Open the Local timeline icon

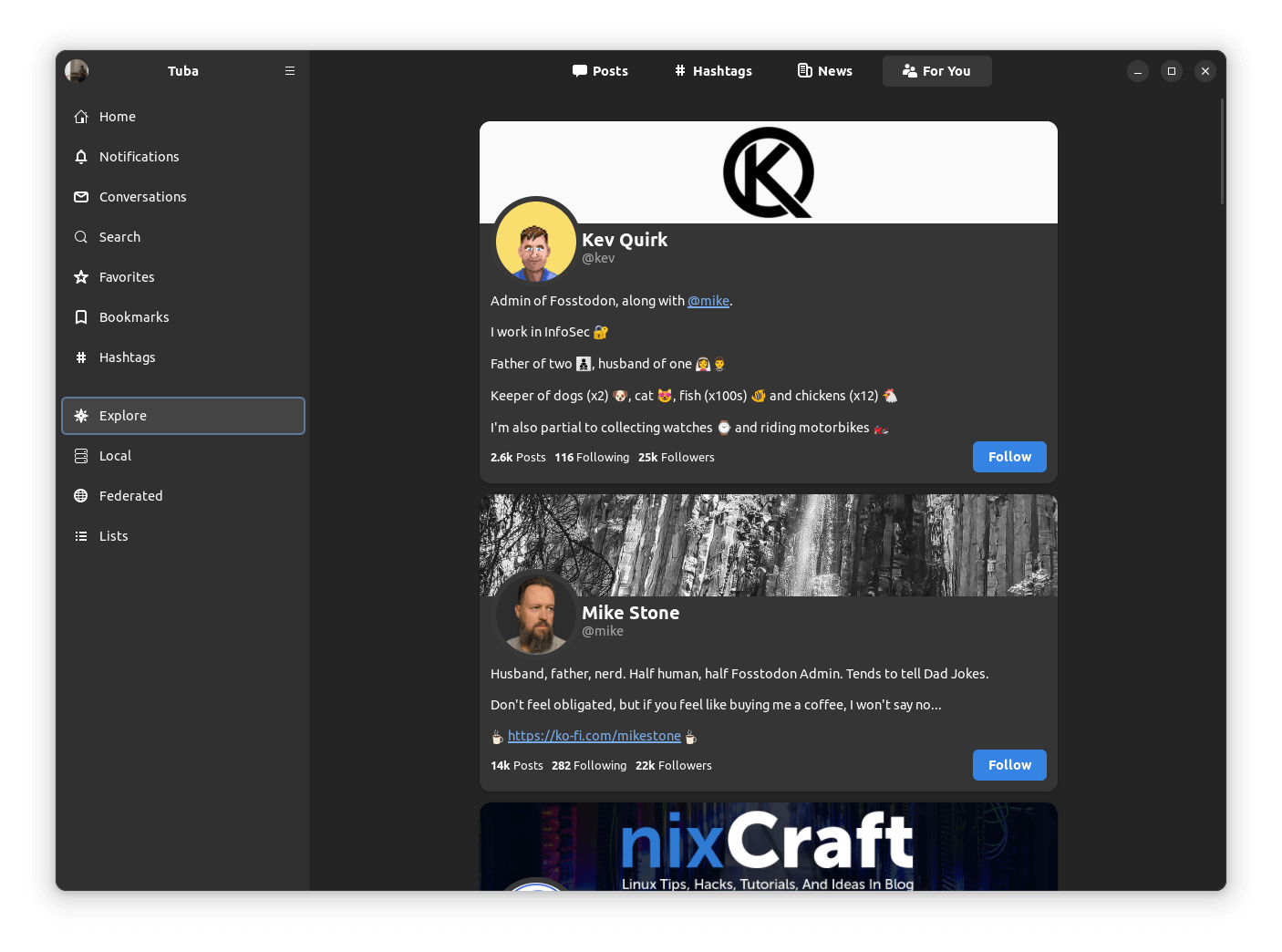tap(81, 456)
